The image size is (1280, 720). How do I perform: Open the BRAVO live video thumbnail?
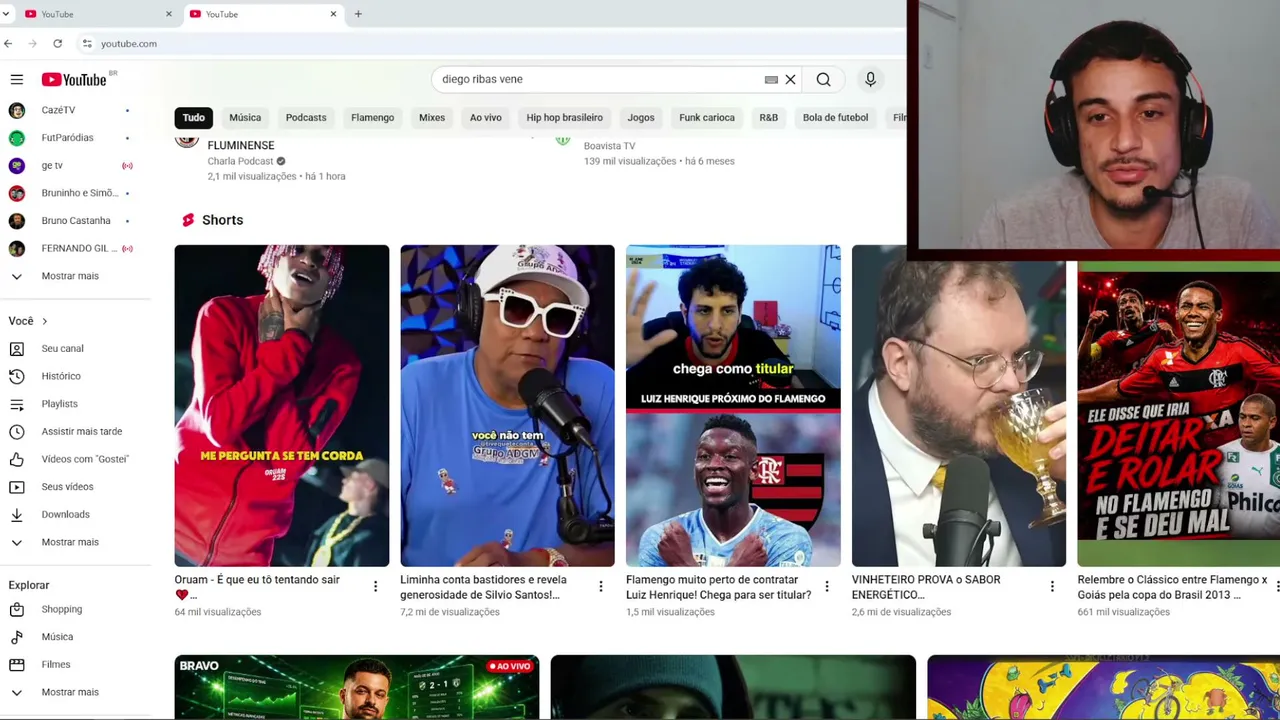click(357, 687)
